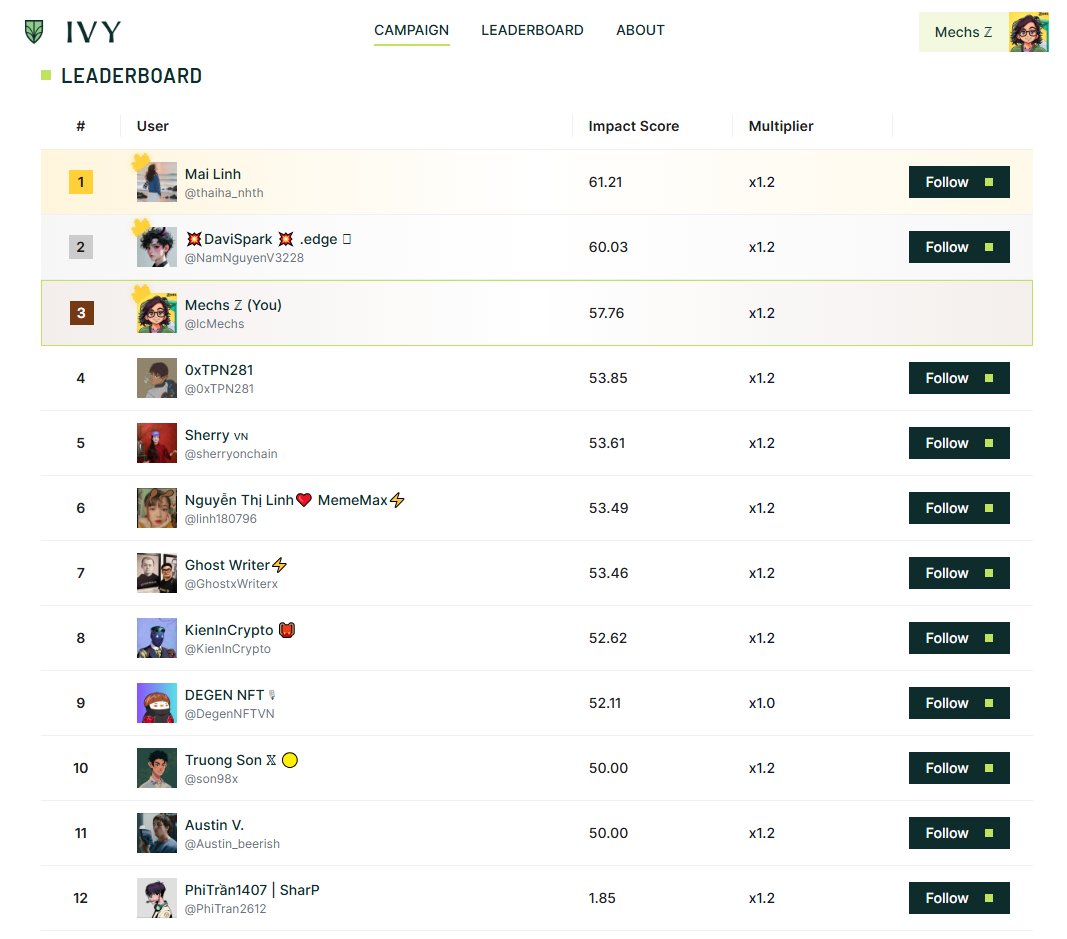Open the Mechs Z profile avatar in header
The height and width of the screenshot is (939, 1067).
coord(1028,32)
